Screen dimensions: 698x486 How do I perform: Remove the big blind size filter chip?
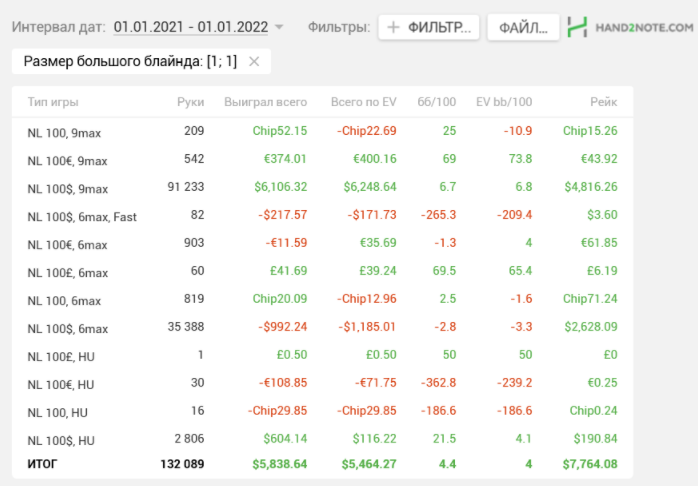tap(254, 62)
